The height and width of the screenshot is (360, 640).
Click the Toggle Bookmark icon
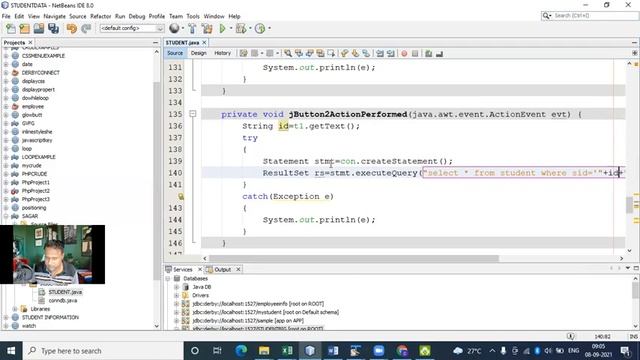click(x=366, y=53)
